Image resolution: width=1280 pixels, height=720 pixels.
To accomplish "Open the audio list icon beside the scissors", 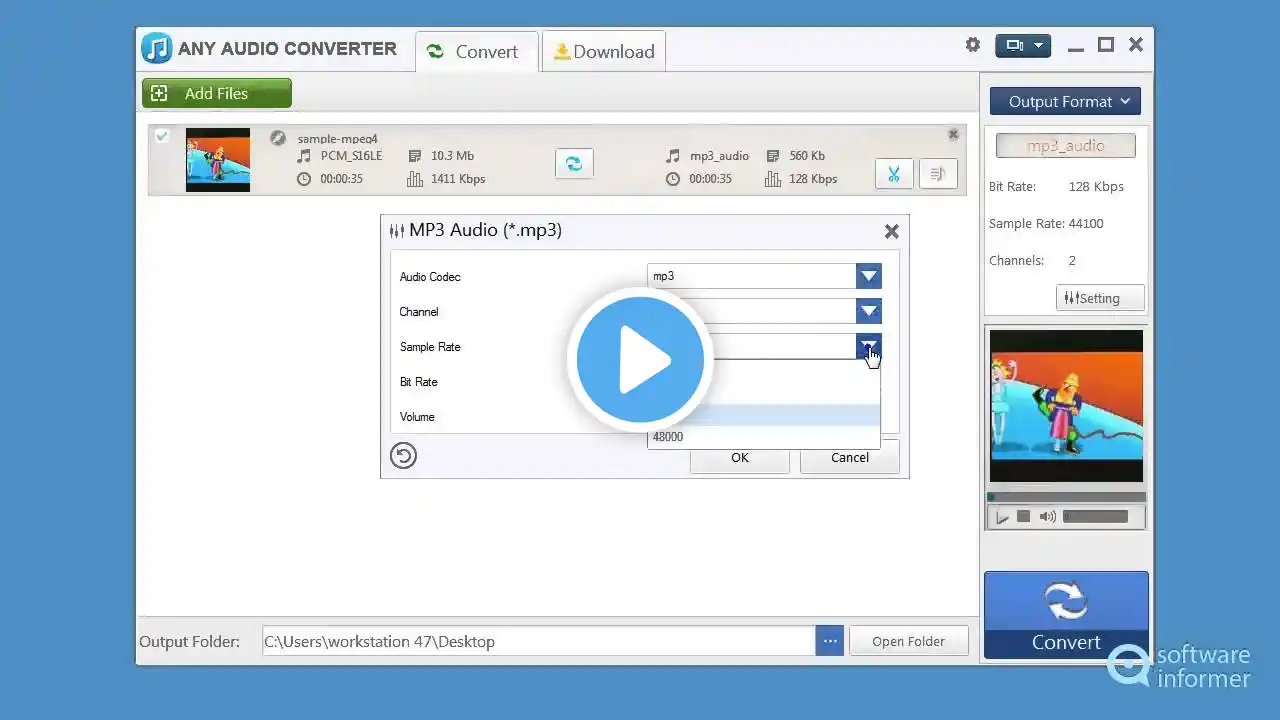I will click(x=938, y=174).
